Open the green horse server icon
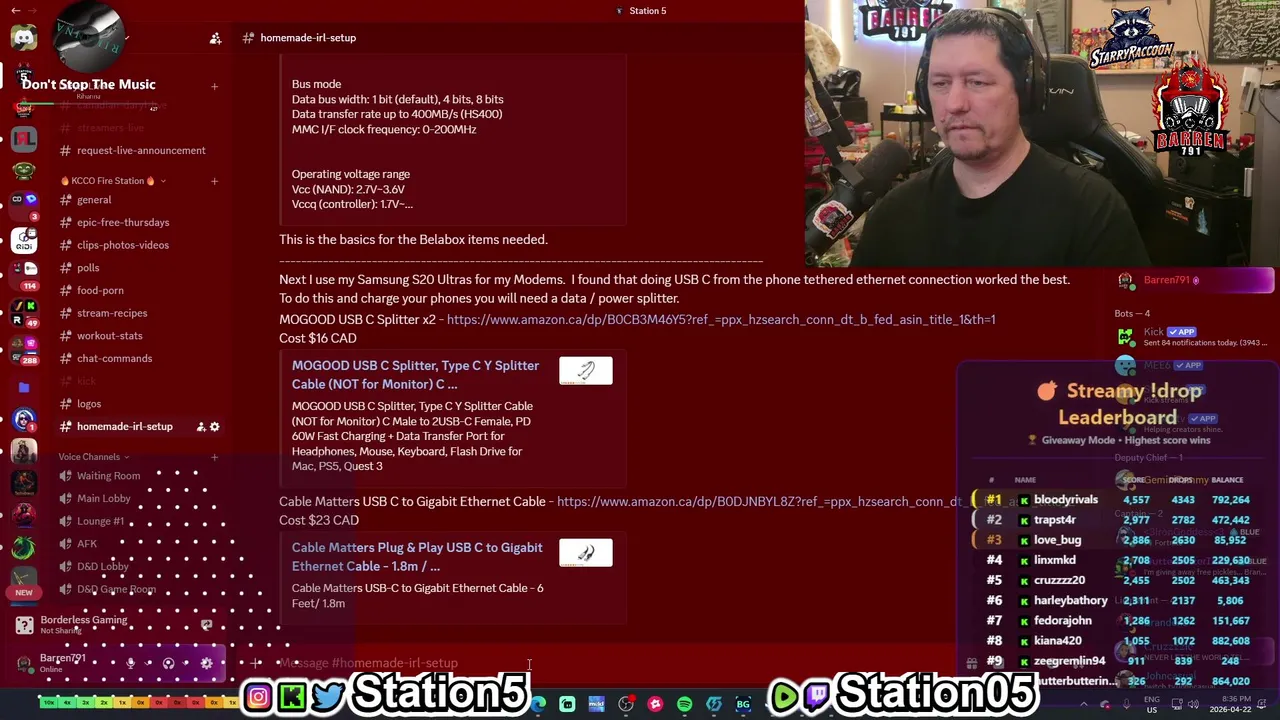The width and height of the screenshot is (1280, 720). [24, 548]
